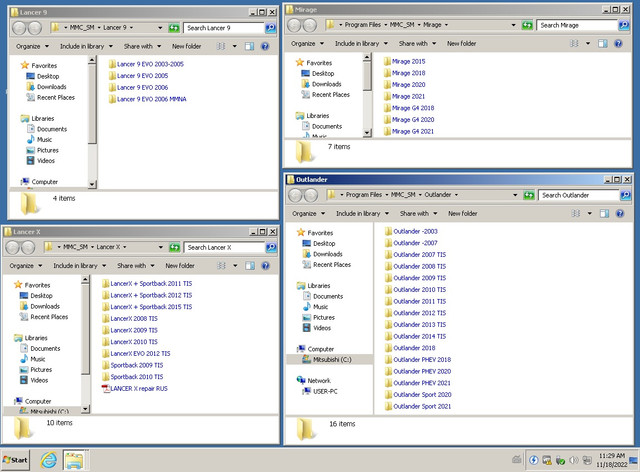Select LANCER X repair RUS PDF file
Image resolution: width=640 pixels, height=472 pixels.
pos(135,389)
